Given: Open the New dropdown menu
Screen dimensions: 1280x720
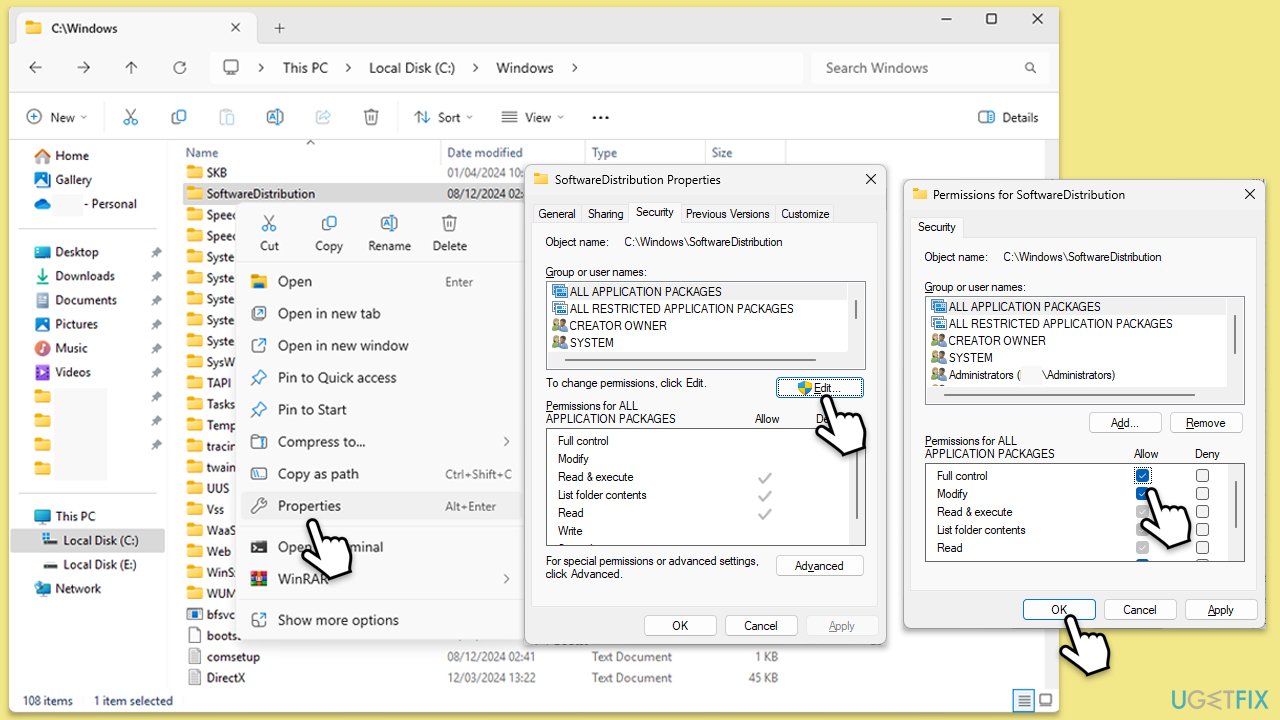Looking at the screenshot, I should click(x=57, y=117).
